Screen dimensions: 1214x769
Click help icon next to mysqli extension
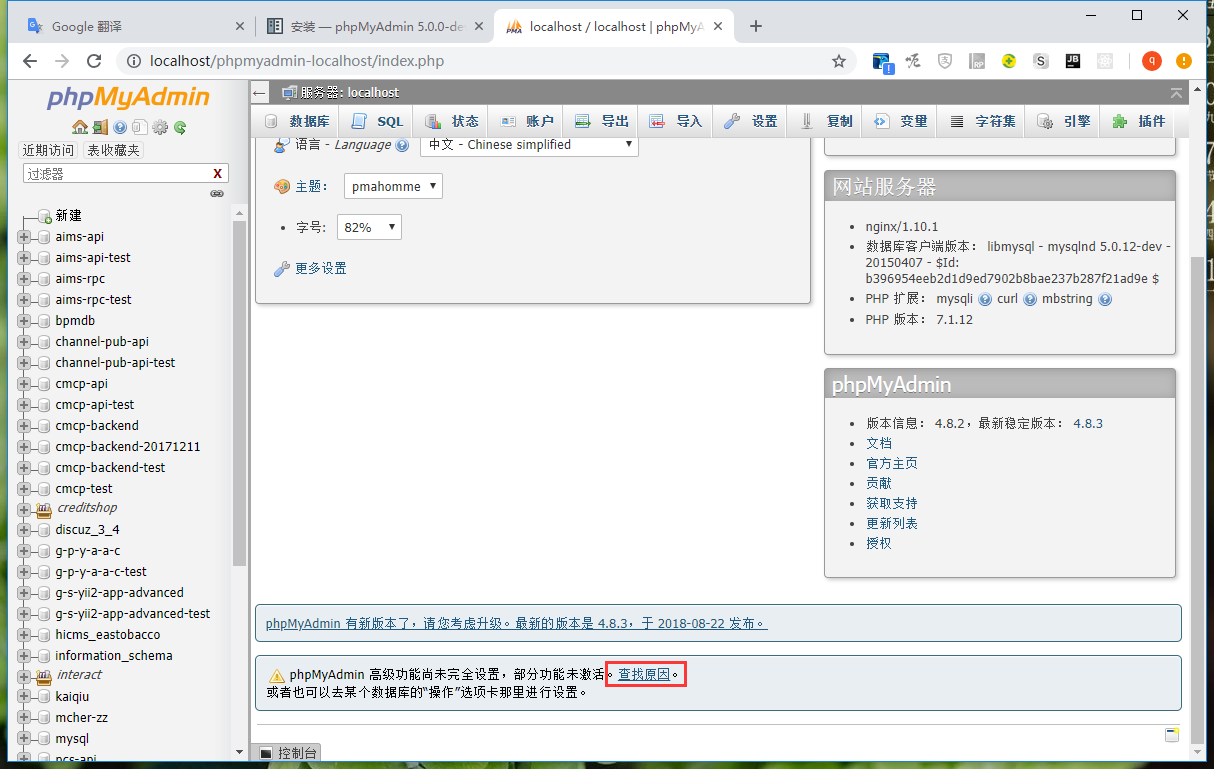984,299
